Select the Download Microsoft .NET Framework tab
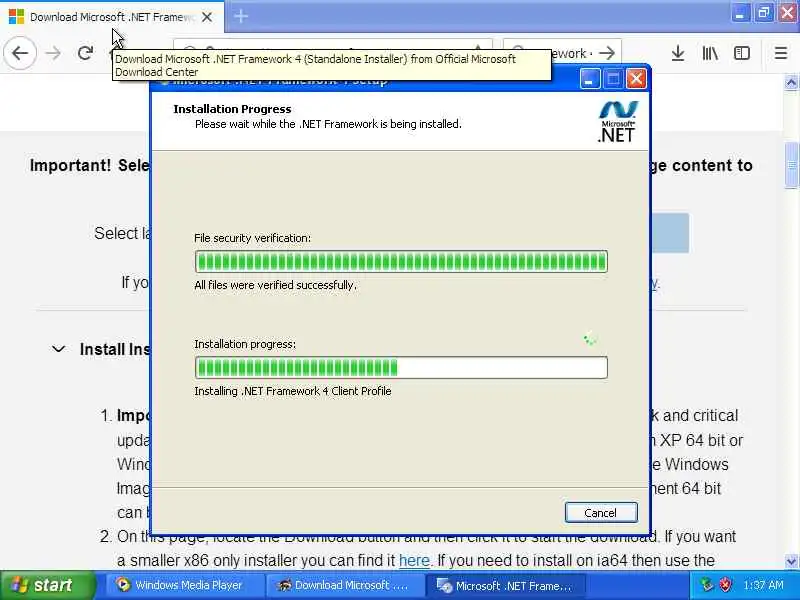 [x=112, y=17]
